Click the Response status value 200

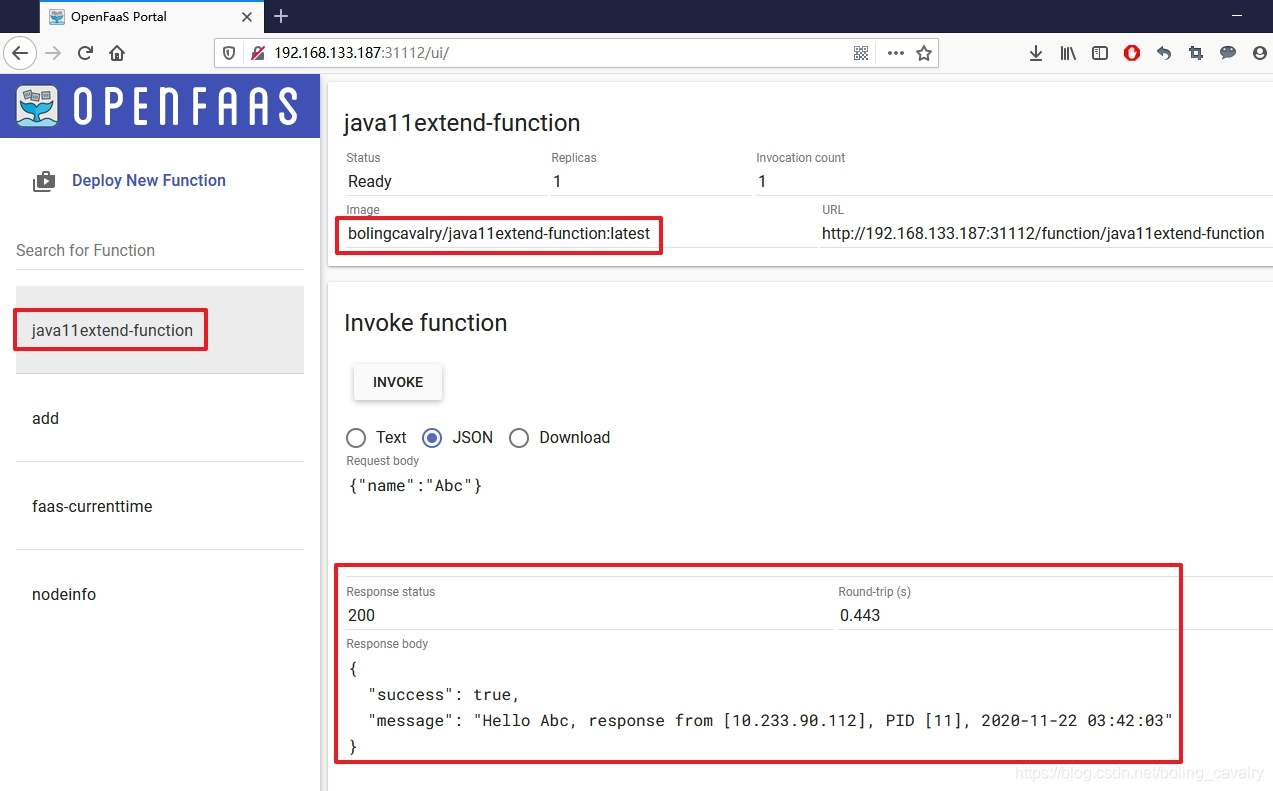(x=361, y=616)
